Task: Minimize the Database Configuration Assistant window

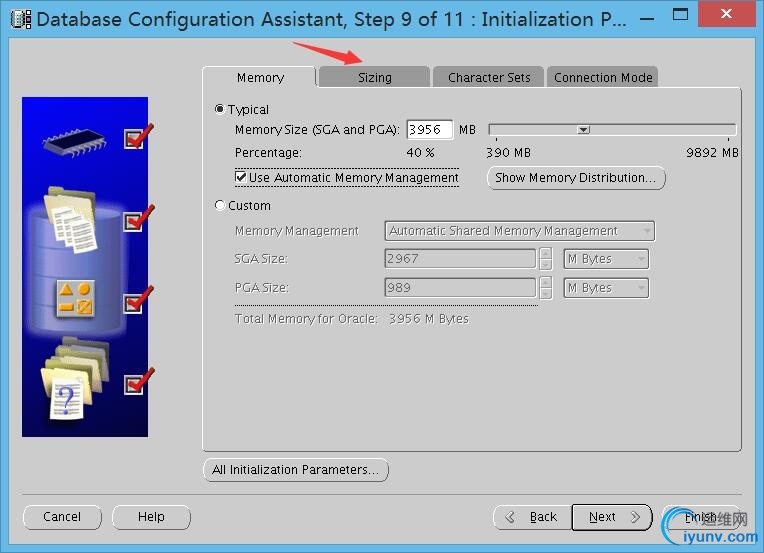Action: (x=647, y=19)
